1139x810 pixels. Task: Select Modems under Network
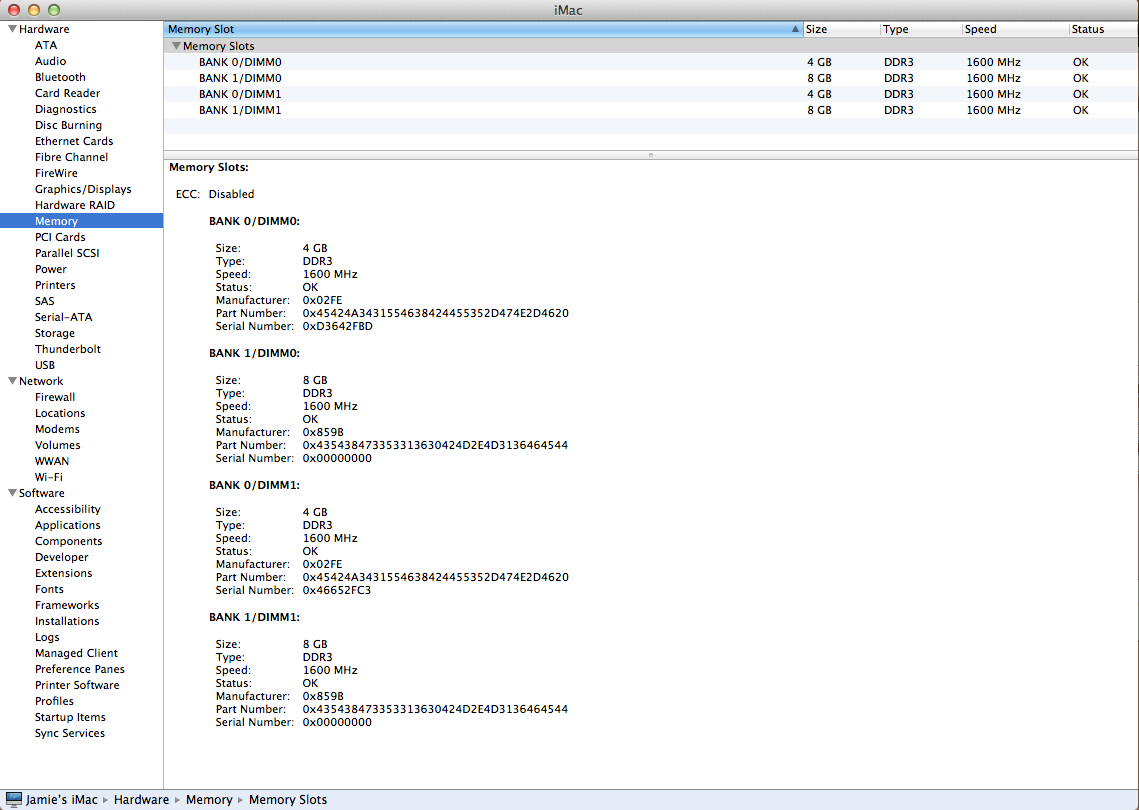click(x=57, y=429)
